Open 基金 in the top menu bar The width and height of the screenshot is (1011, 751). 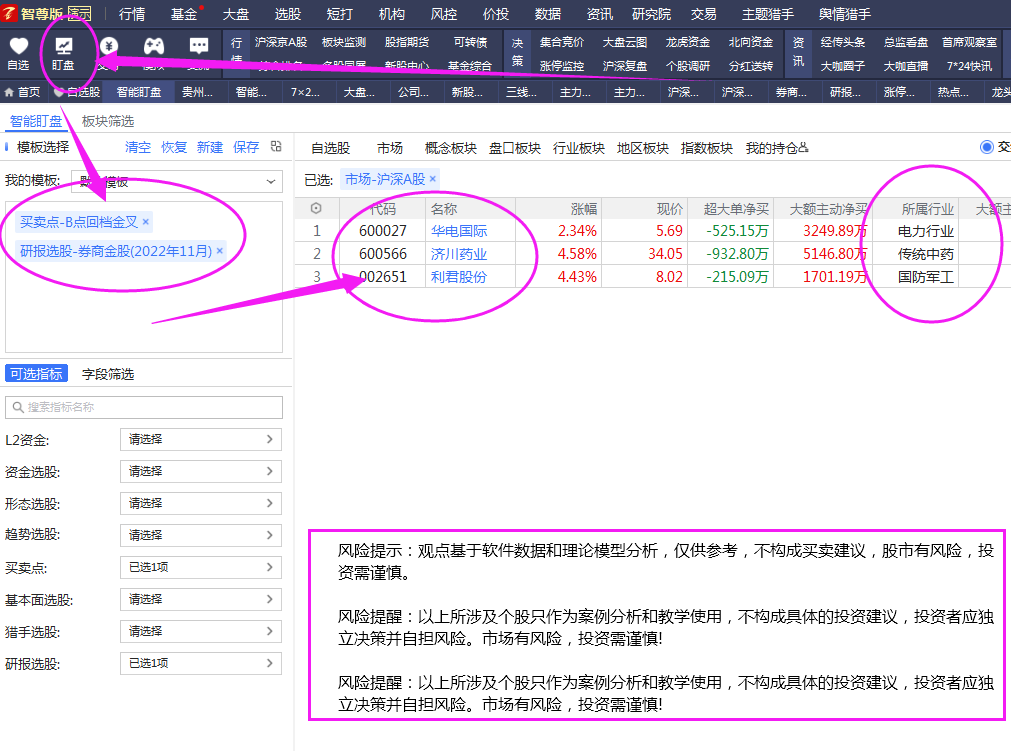click(184, 14)
